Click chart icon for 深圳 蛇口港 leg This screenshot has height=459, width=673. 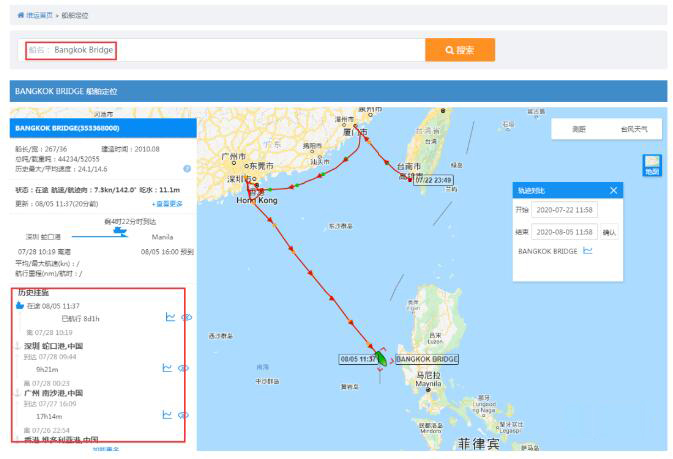pos(167,368)
